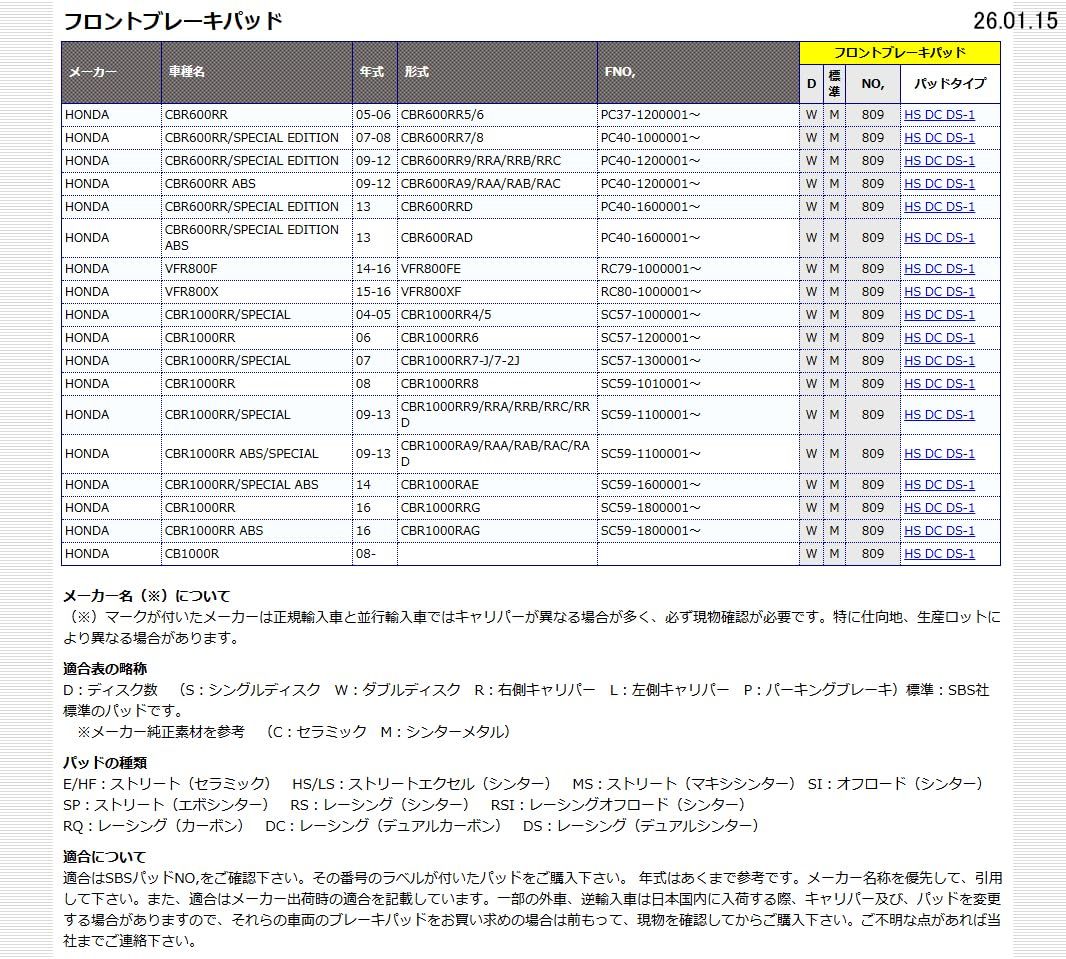Click the PC37-1200001～ frame number cell
The width and height of the screenshot is (1066, 959).
(x=698, y=115)
